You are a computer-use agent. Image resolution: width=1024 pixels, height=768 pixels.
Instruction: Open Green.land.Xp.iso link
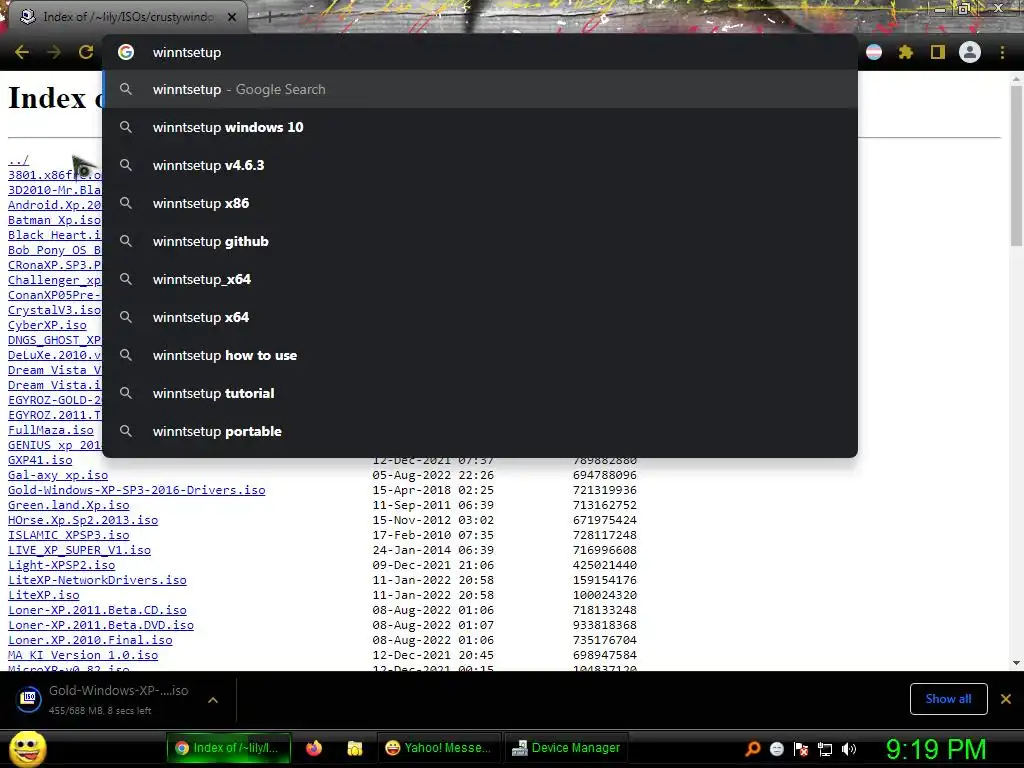pos(69,505)
